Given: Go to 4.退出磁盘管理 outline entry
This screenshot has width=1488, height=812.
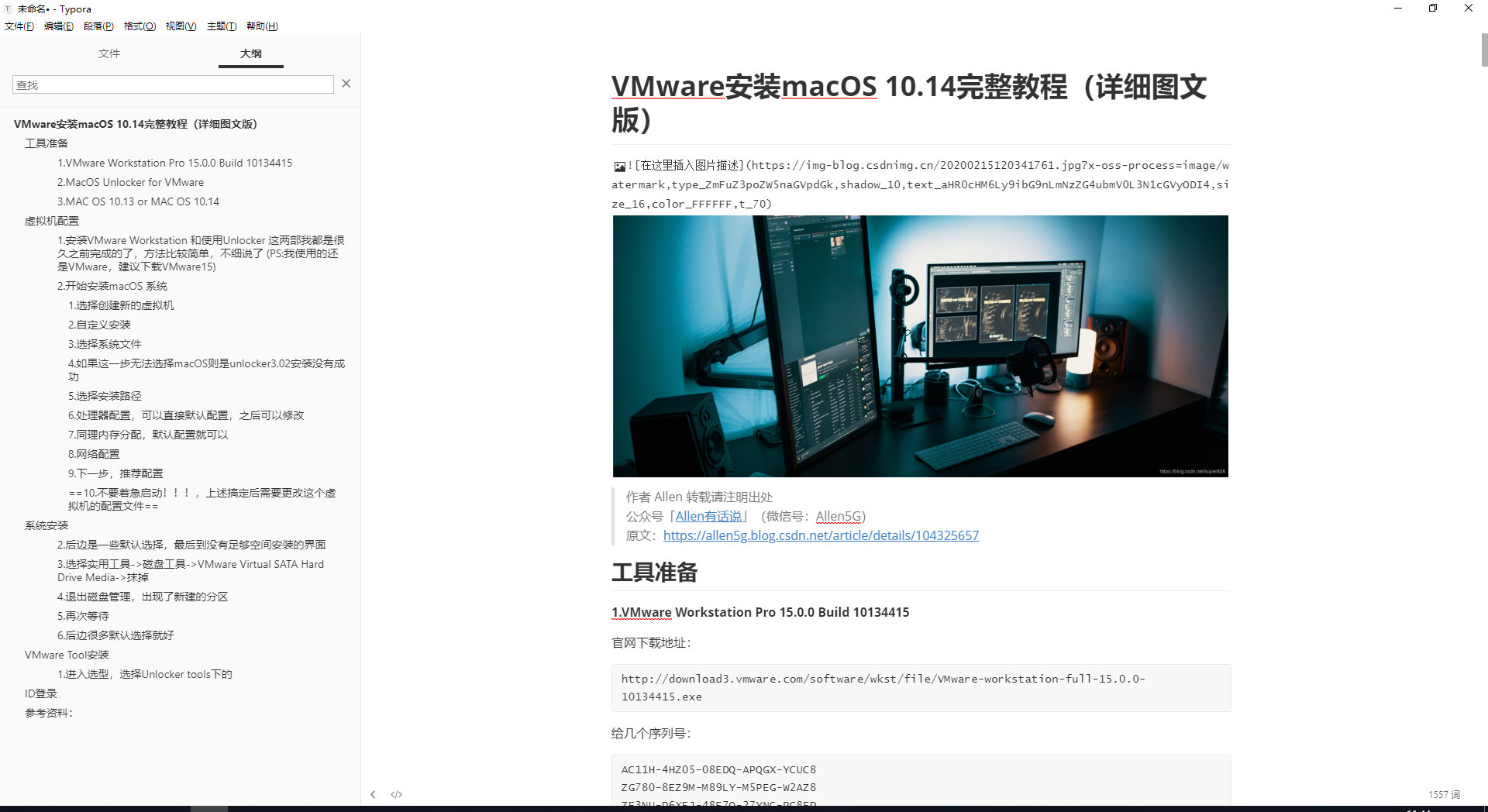Looking at the screenshot, I should coord(143,597).
